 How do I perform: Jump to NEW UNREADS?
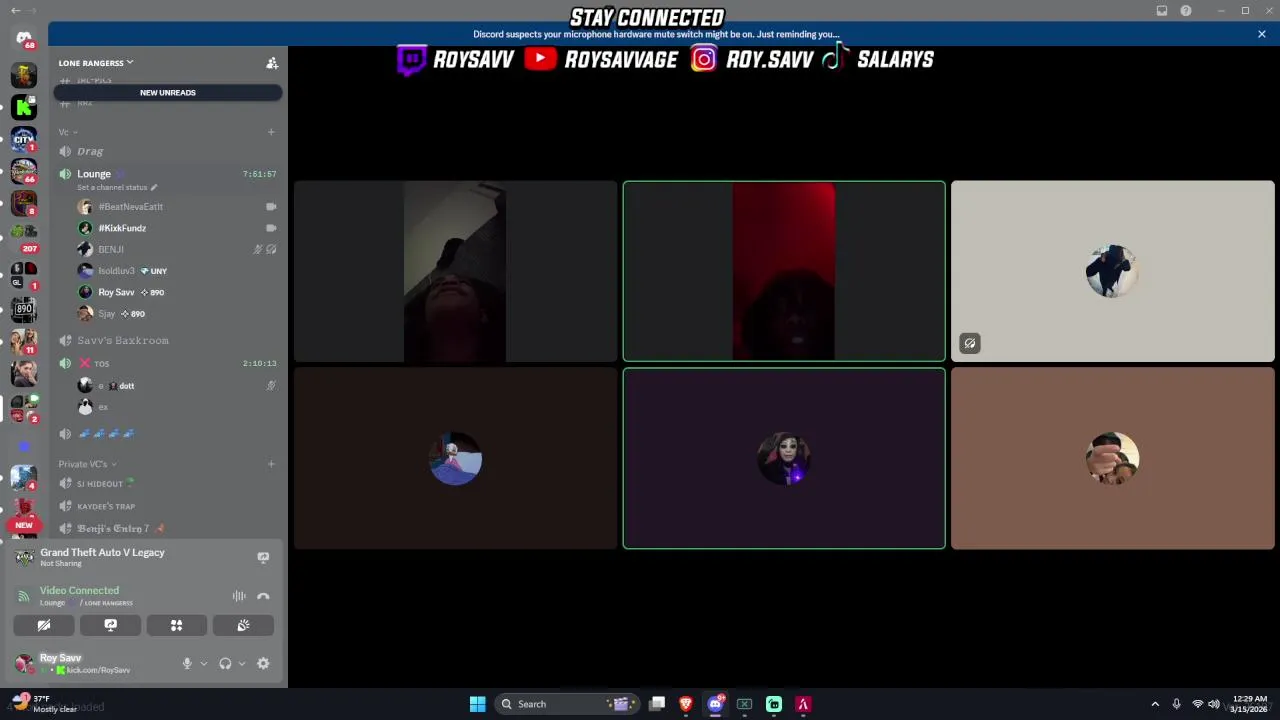tap(168, 93)
